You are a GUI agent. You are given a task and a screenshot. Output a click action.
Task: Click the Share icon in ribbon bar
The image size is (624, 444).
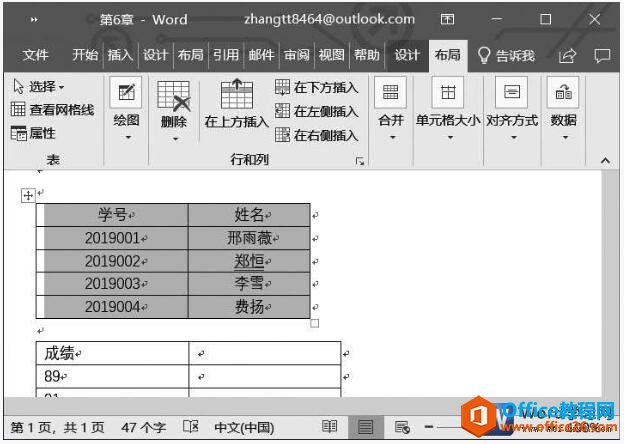[567, 55]
